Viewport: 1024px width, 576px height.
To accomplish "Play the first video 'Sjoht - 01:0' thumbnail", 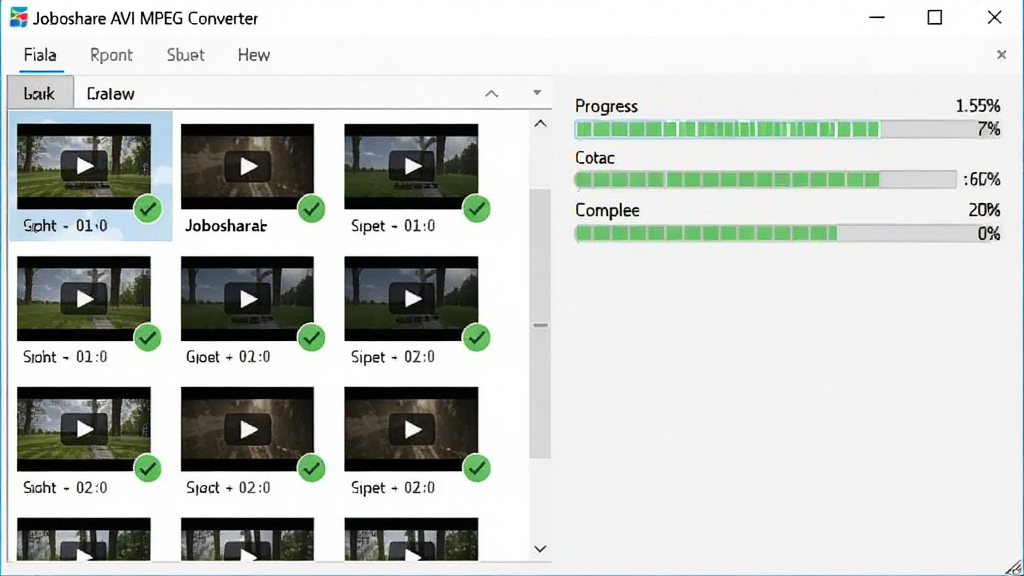I will (x=84, y=166).
